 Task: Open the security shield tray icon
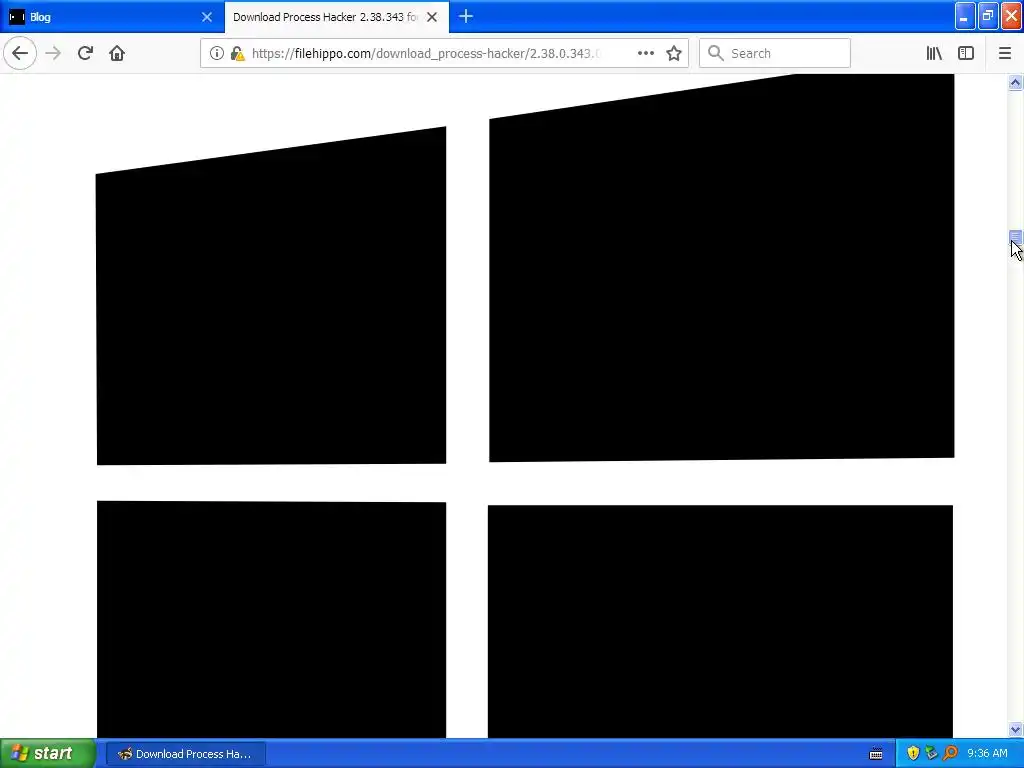click(913, 753)
